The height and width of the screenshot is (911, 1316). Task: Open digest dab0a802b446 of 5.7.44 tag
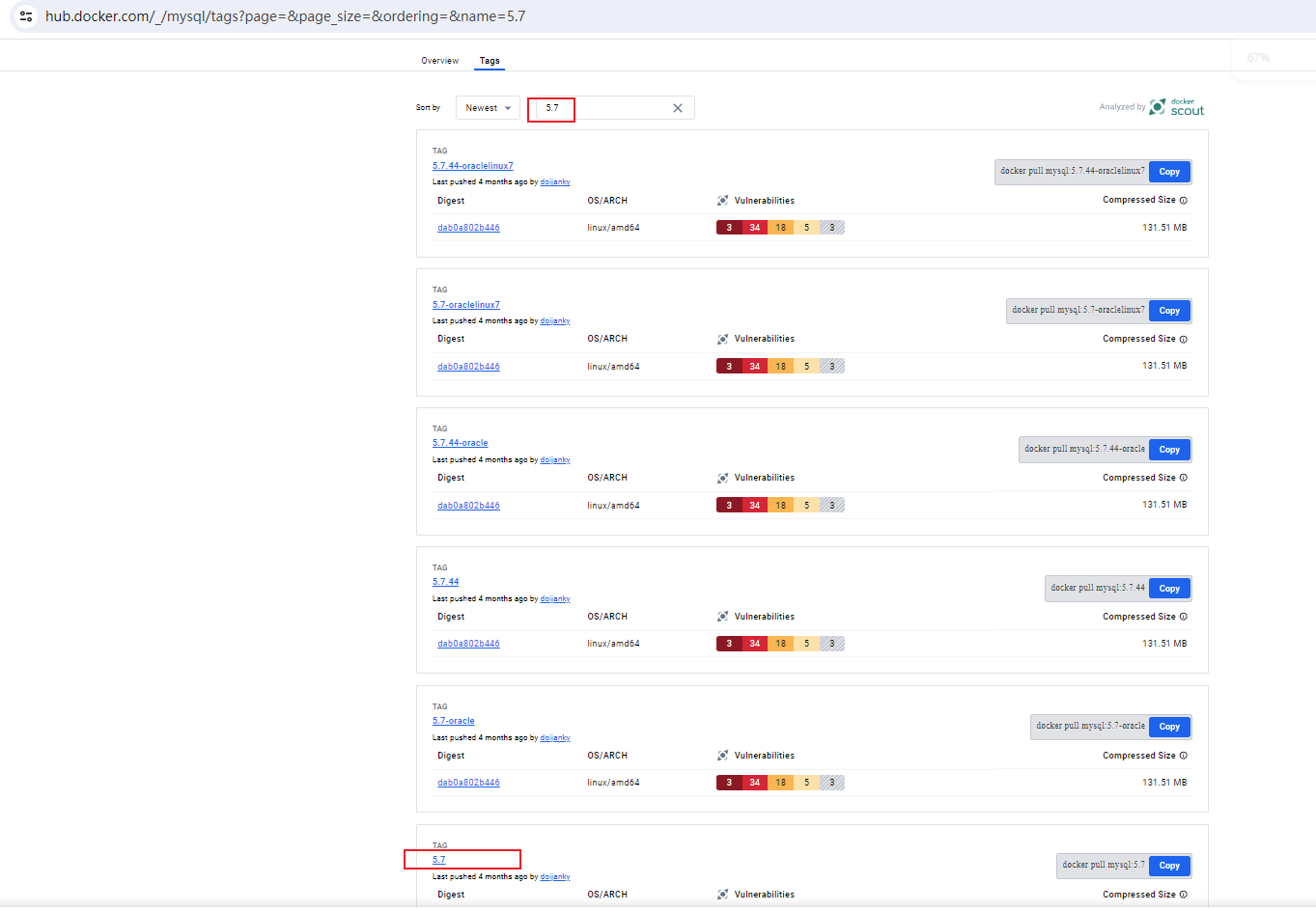tap(468, 644)
